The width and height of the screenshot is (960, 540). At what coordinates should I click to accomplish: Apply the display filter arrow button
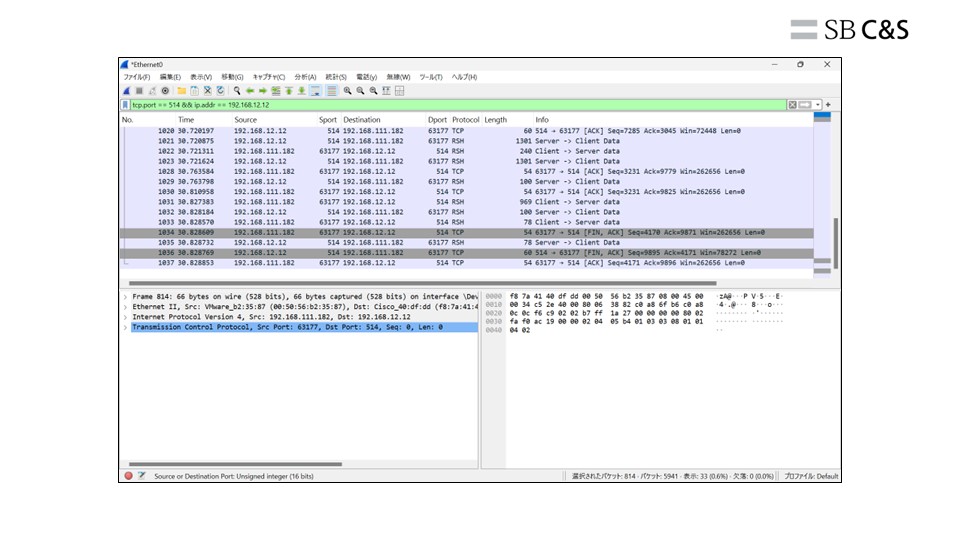pyautogui.click(x=805, y=105)
